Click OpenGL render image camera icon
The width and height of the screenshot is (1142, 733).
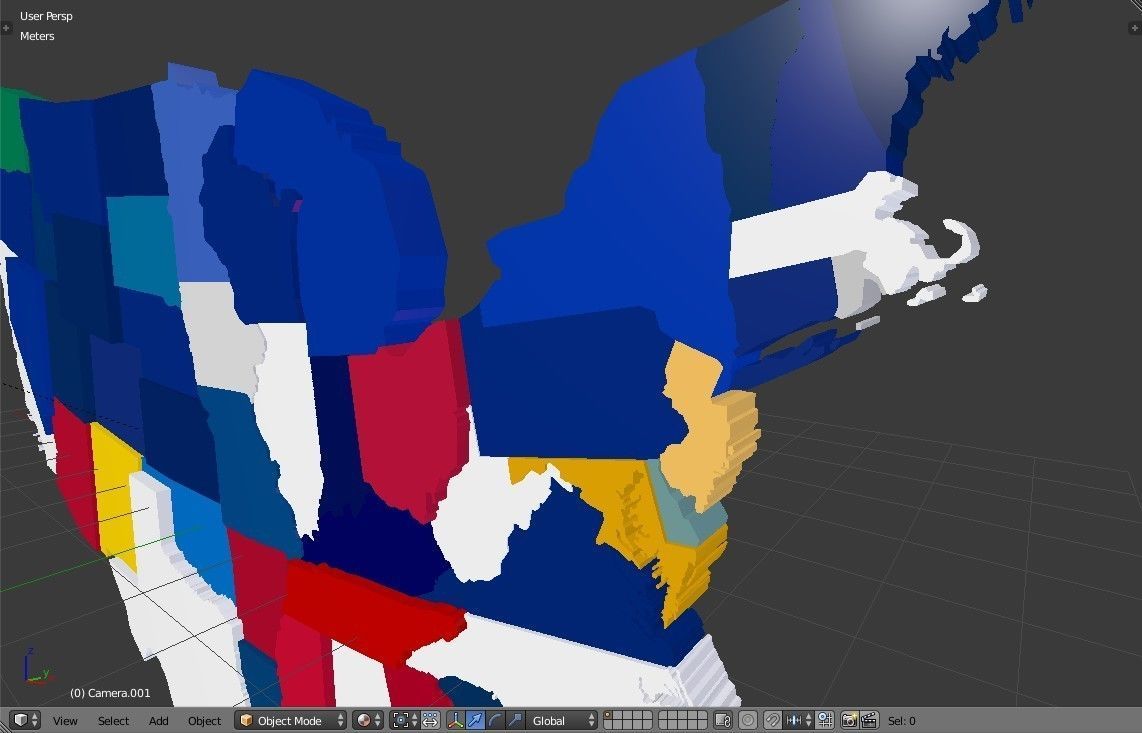pos(849,721)
